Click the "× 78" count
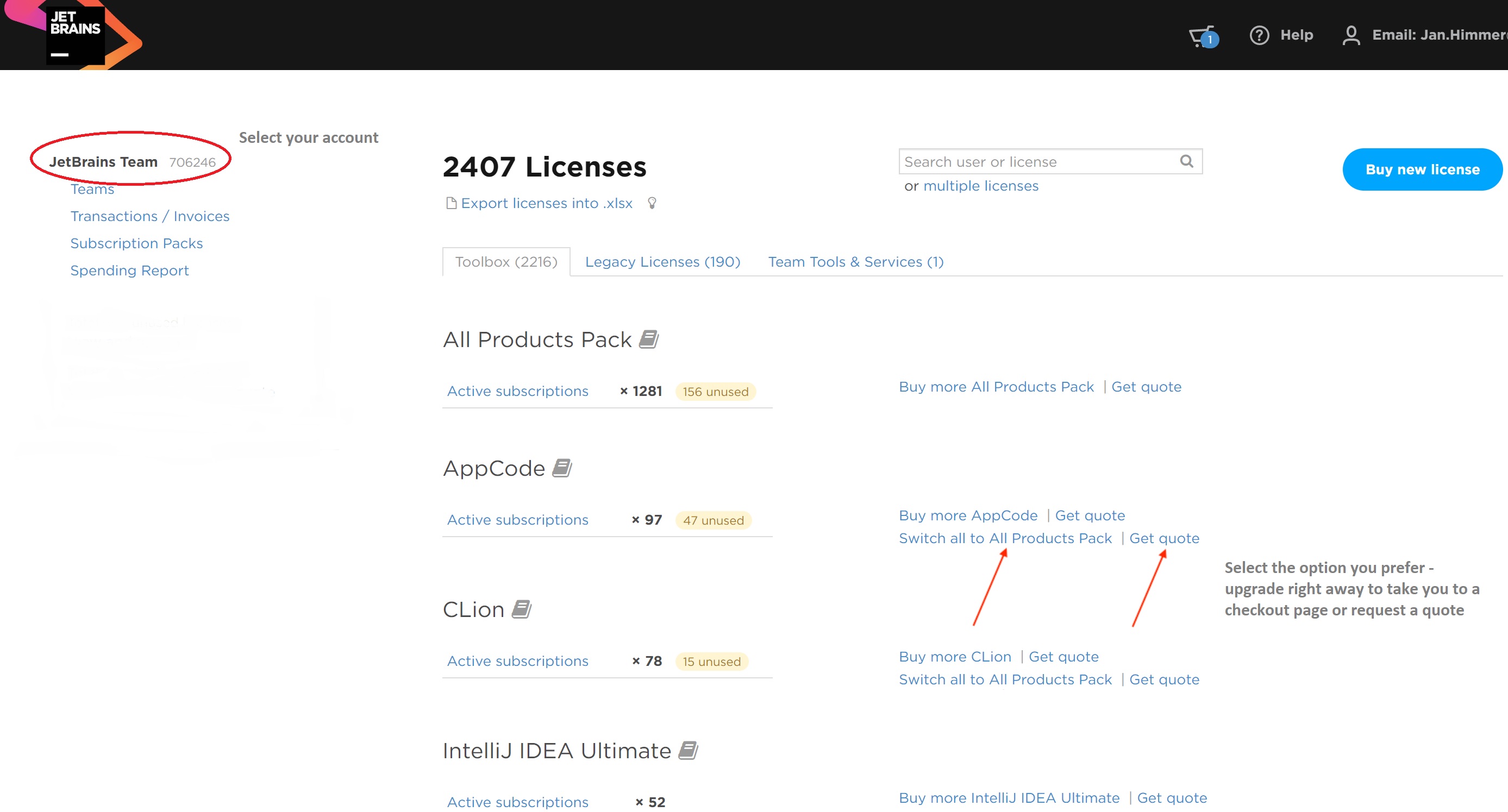Image resolution: width=1508 pixels, height=812 pixels. (x=647, y=660)
